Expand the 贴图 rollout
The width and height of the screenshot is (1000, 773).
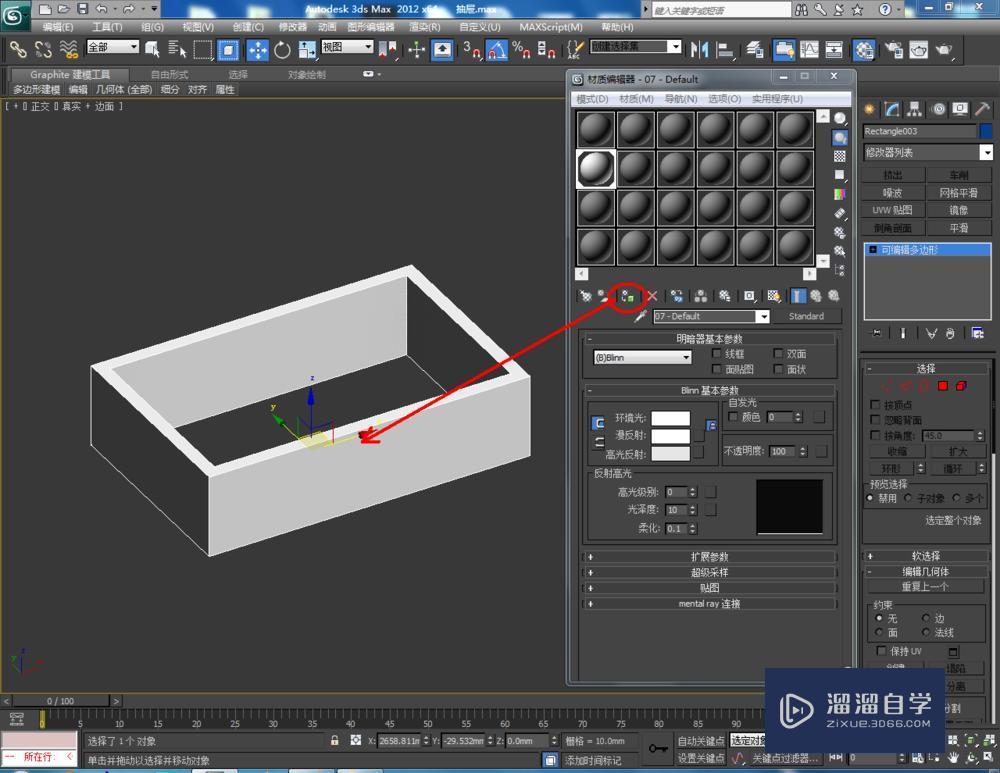click(x=712, y=588)
